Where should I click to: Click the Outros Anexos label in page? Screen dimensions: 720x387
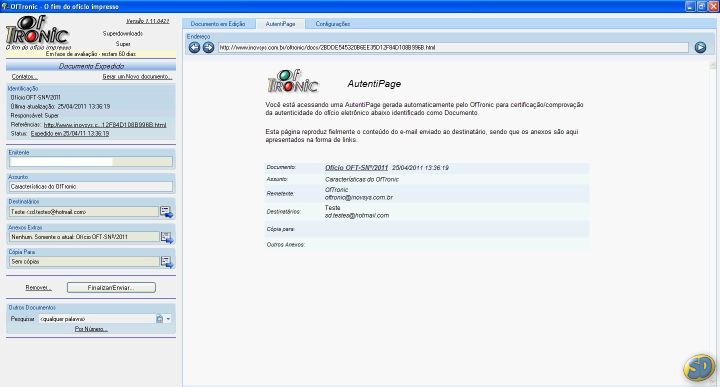coord(286,245)
